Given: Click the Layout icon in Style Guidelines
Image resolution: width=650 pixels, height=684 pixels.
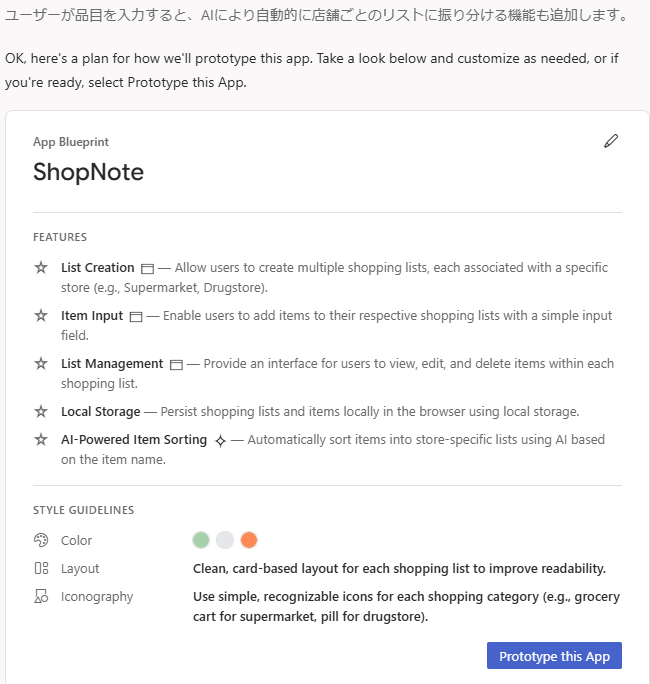Looking at the screenshot, I should [41, 568].
